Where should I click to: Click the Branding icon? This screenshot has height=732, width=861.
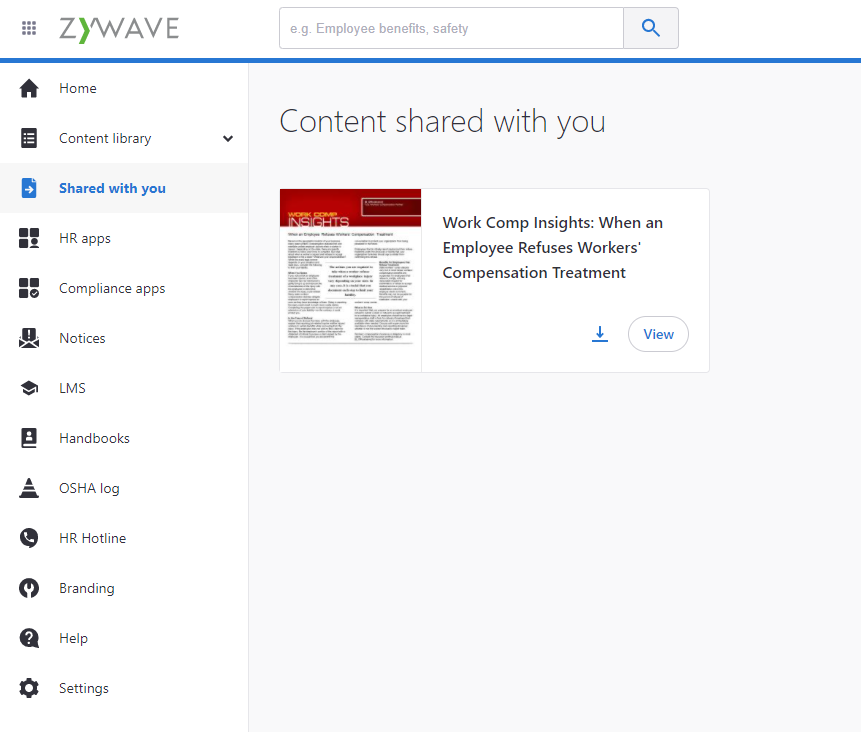tap(27, 588)
